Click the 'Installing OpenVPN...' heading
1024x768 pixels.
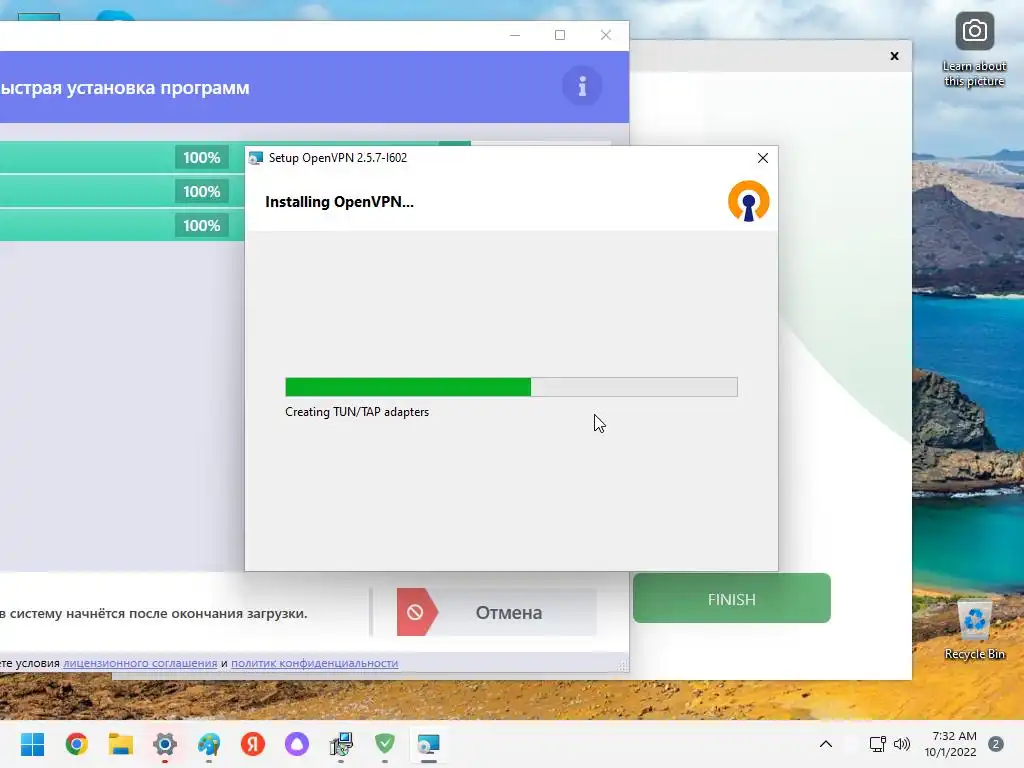coord(339,202)
